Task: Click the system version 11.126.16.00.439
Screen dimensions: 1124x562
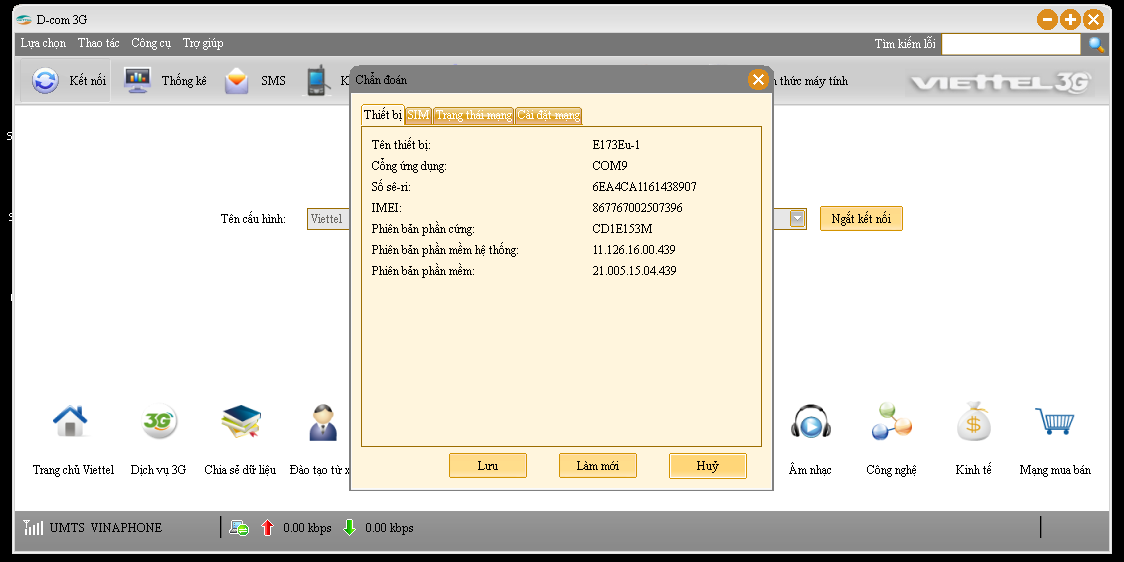Action: pos(634,249)
